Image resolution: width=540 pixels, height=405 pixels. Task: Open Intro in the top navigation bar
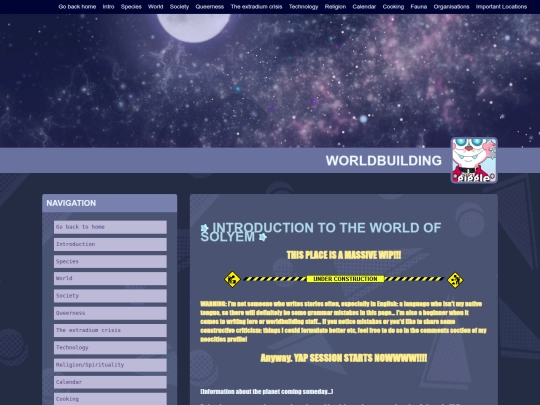(x=108, y=7)
